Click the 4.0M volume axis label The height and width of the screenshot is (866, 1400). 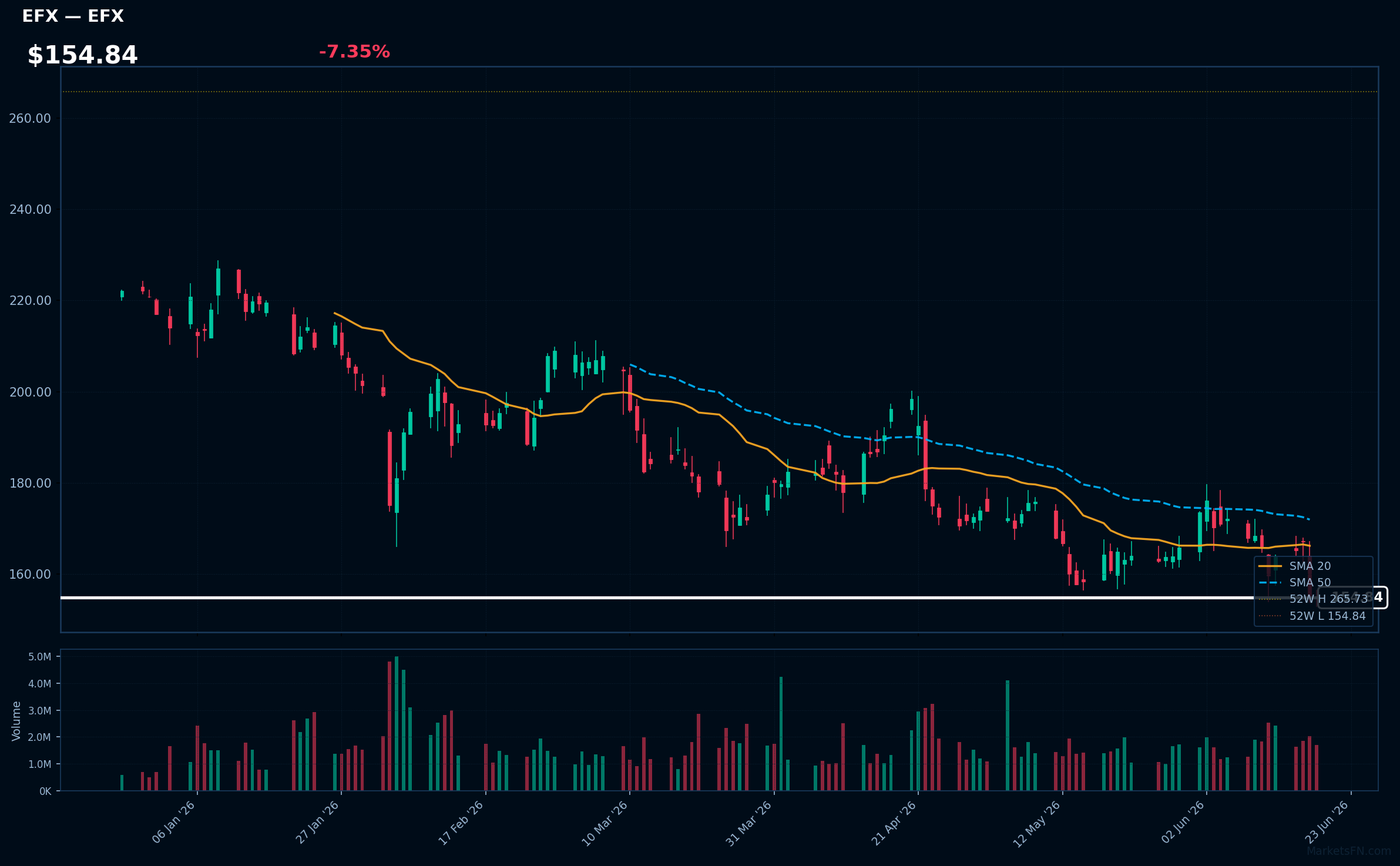(40, 684)
